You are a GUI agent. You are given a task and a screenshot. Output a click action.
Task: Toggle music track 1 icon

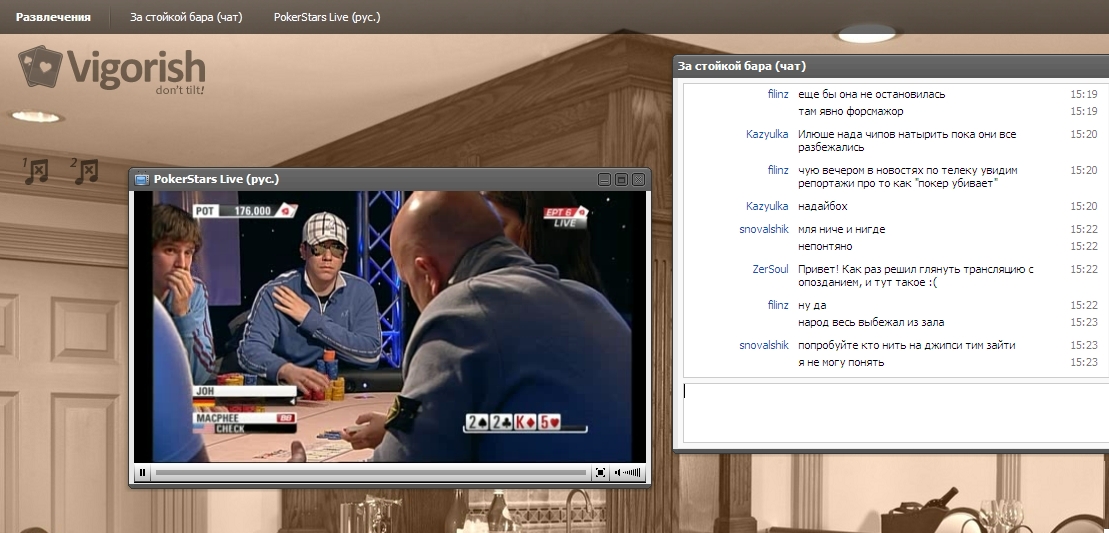click(x=35, y=171)
